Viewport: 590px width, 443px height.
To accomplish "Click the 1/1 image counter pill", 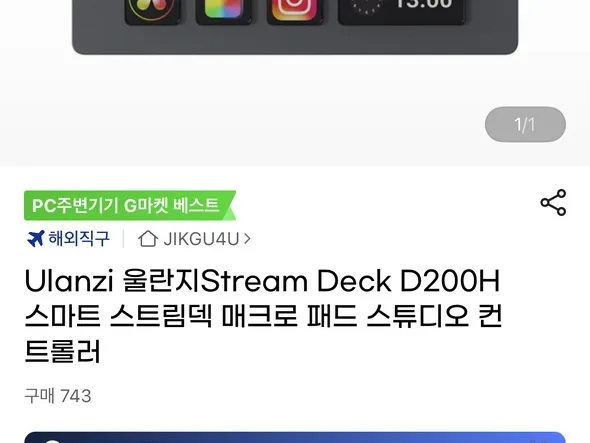I will pos(525,125).
